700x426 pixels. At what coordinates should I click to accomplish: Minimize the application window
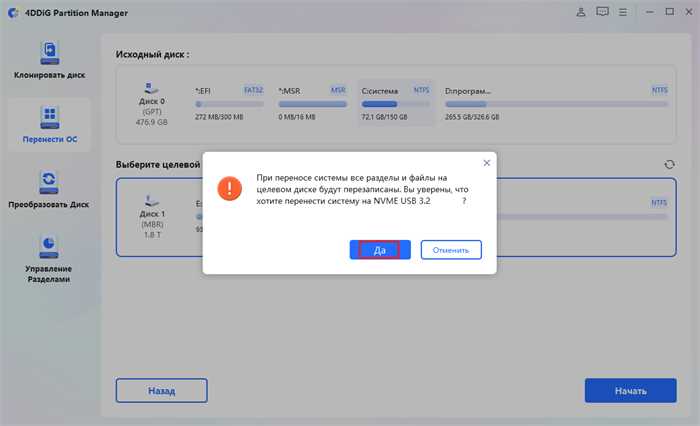650,12
